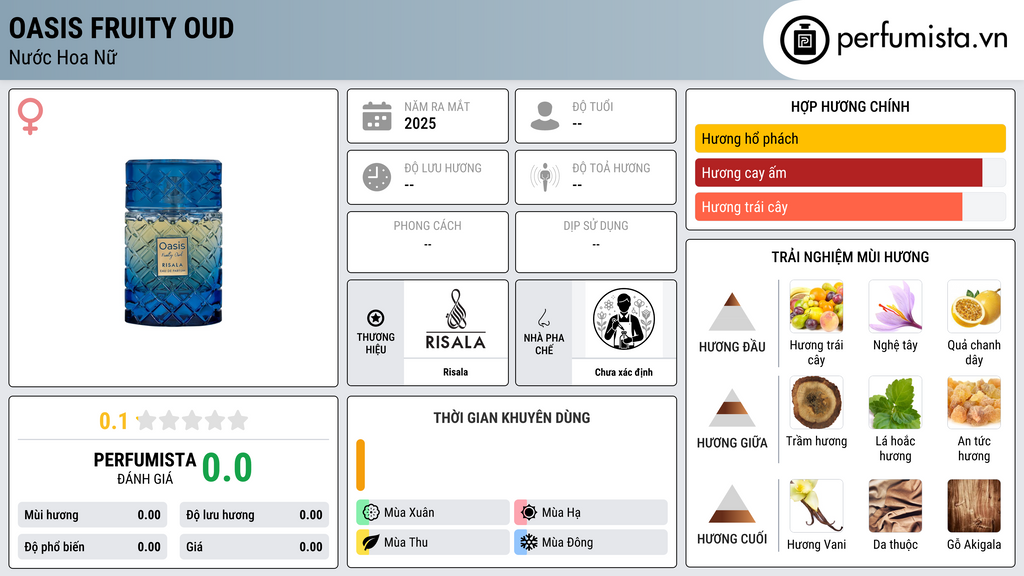
Task: Click the OASIS FRUITY OUD title
Action: 121,28
